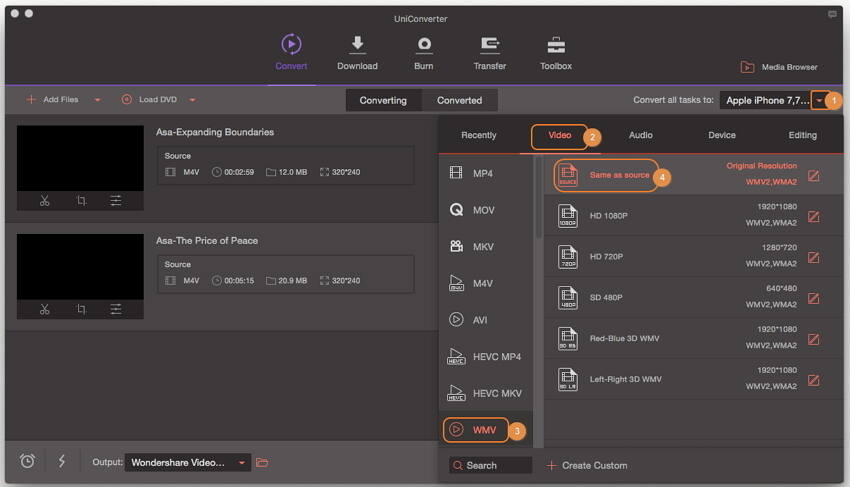Open effects settings for Asa-The Price of Peace
This screenshot has height=487, width=850.
[116, 309]
